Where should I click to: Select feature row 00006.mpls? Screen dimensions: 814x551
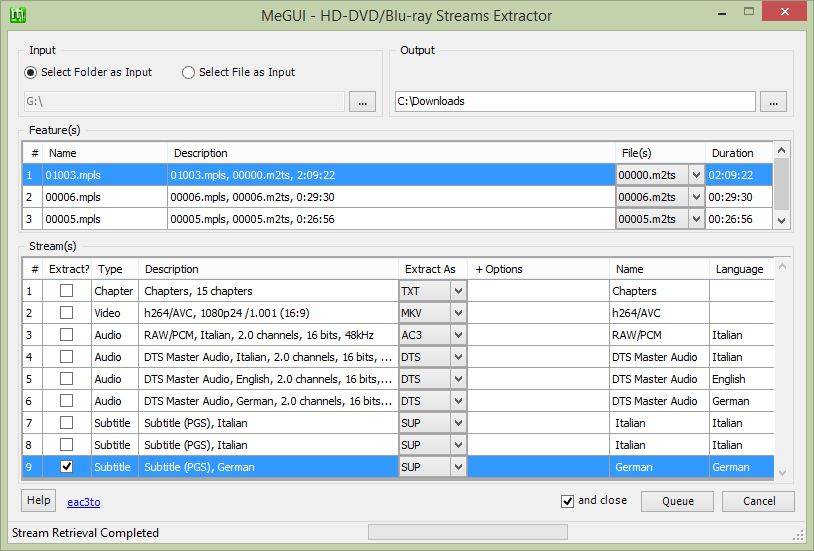click(397, 197)
